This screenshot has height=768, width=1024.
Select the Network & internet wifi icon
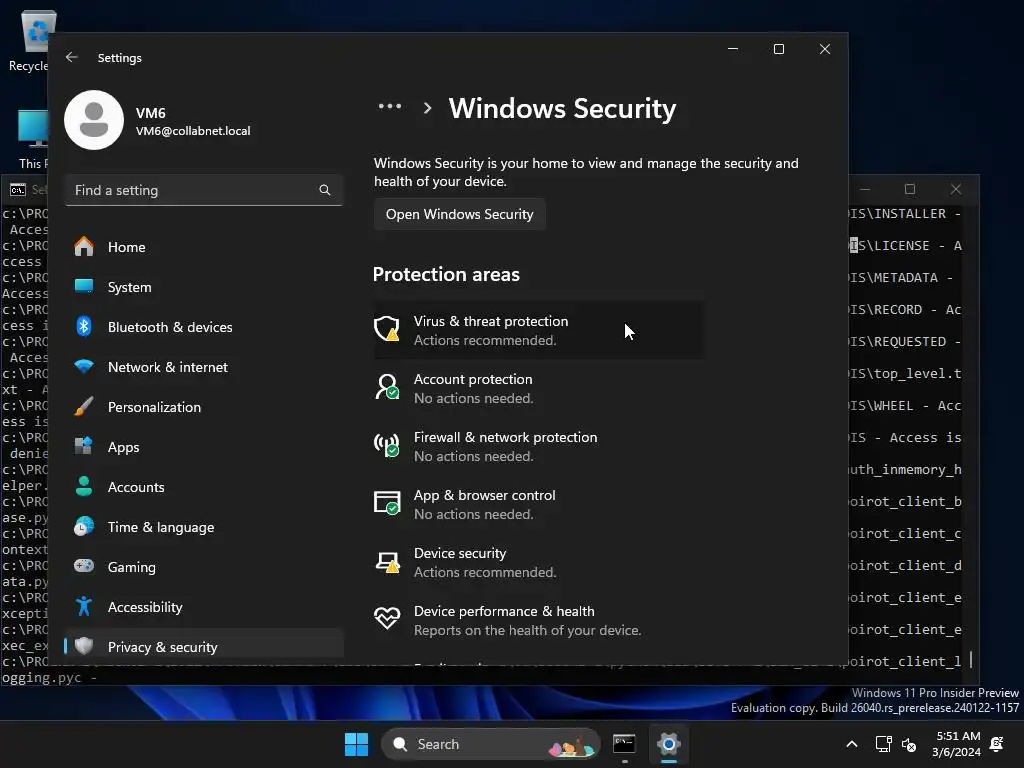[84, 367]
